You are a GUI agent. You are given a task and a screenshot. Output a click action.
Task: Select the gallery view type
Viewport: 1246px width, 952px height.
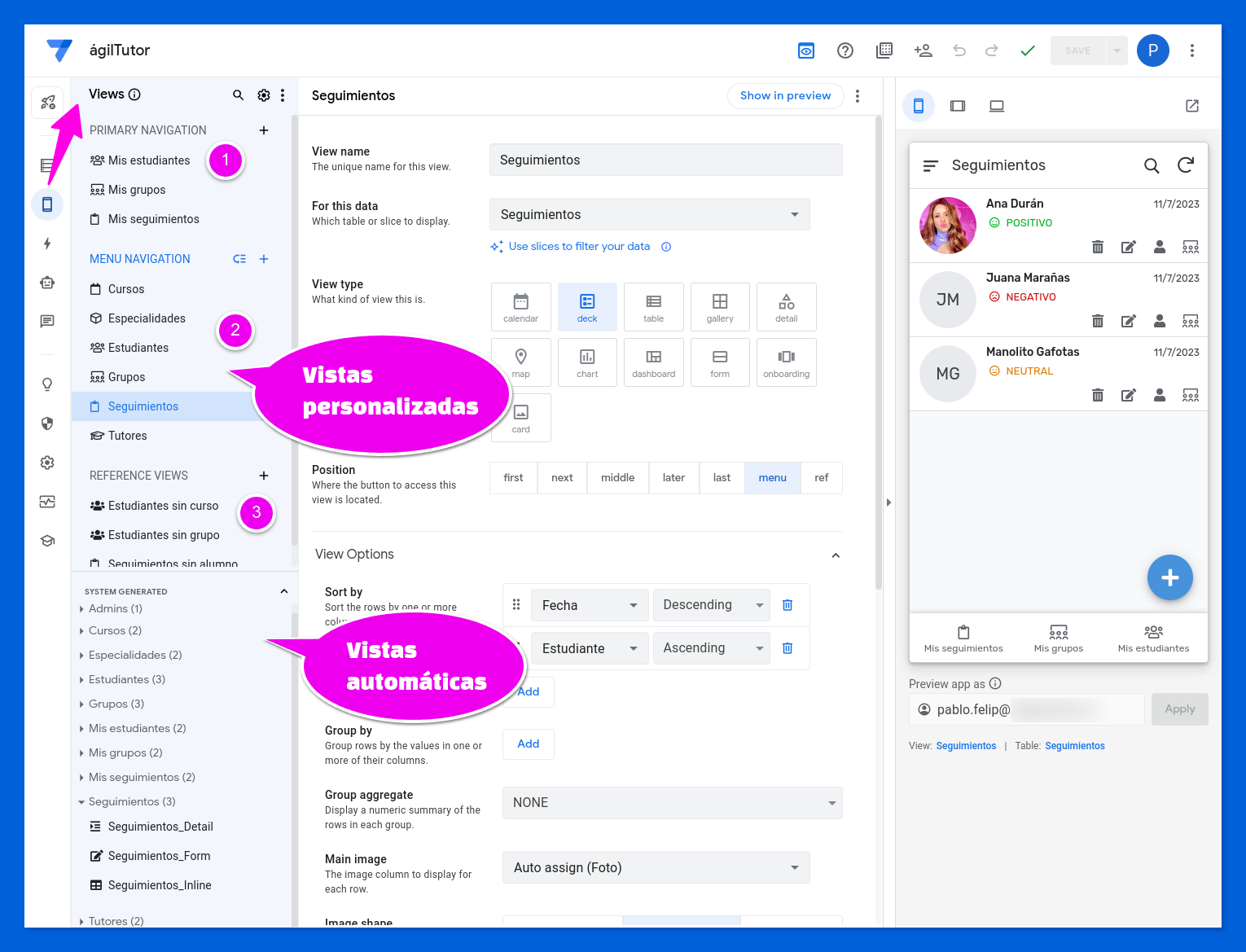[720, 307]
